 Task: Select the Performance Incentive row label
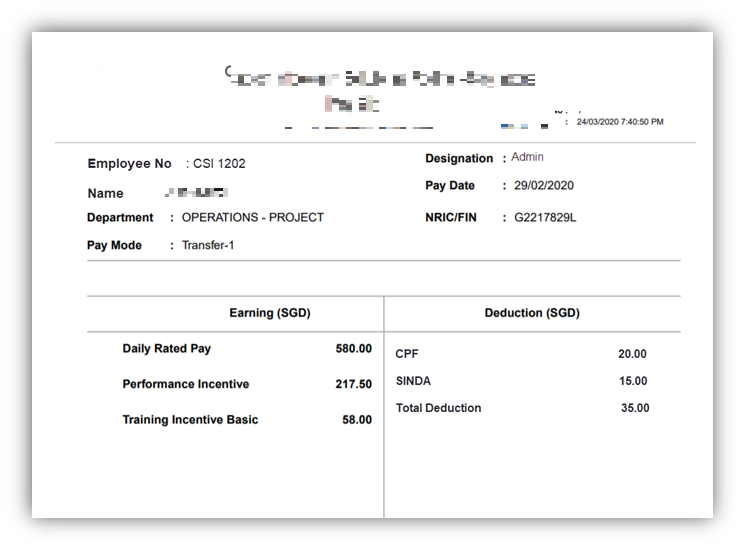coord(186,384)
